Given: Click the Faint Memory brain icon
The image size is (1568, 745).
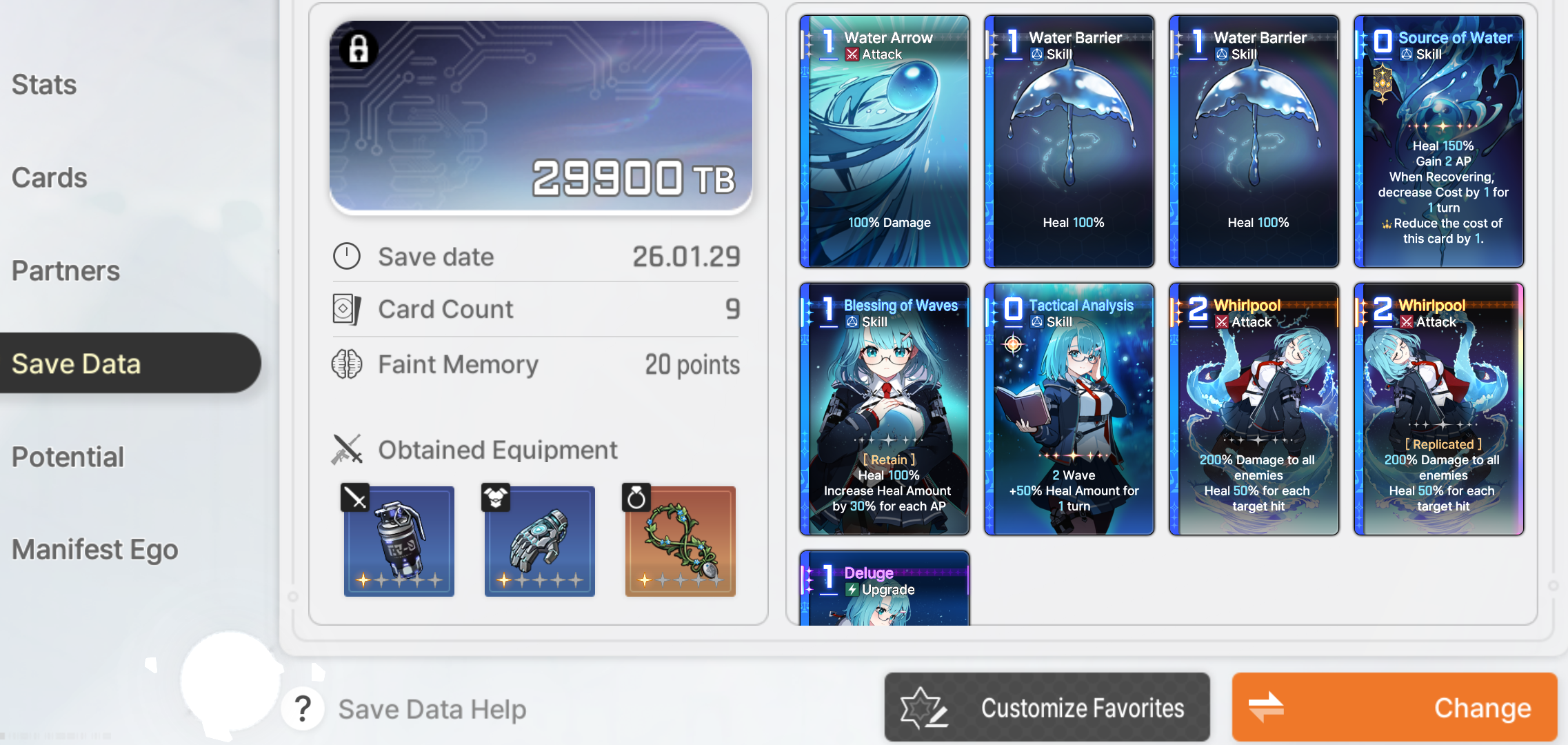Looking at the screenshot, I should click(346, 364).
